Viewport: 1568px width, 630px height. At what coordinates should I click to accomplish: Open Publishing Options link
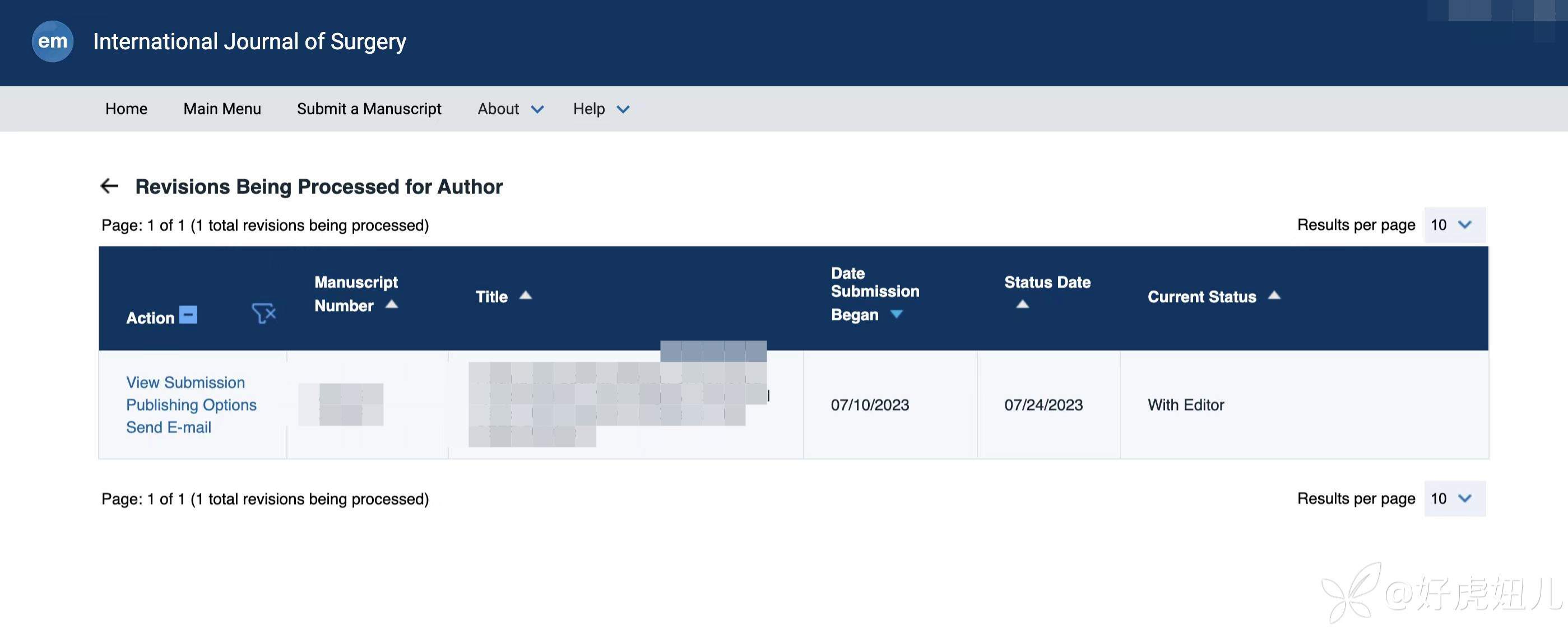coord(191,405)
